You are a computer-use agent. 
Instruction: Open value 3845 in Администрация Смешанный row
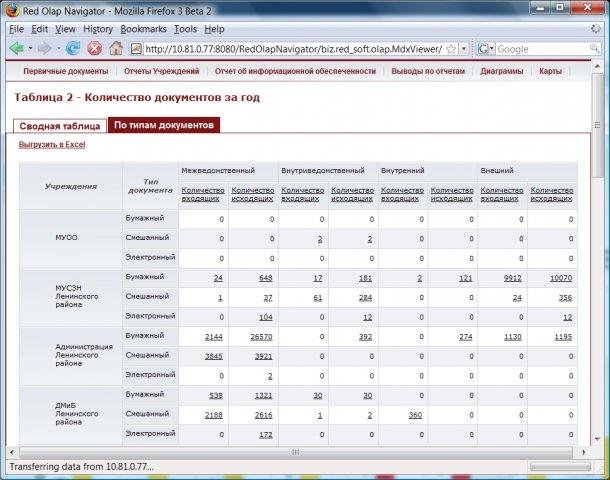click(x=214, y=356)
